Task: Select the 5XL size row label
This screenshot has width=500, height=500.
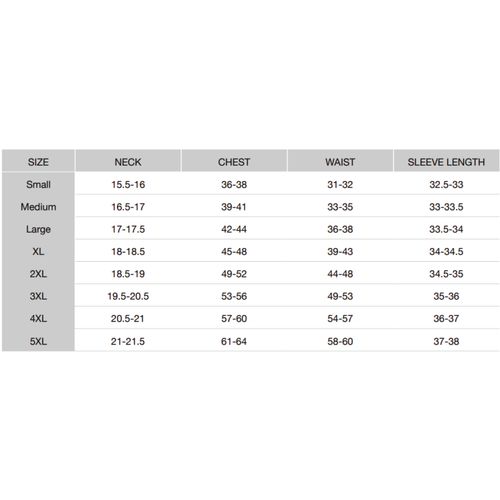Action: tap(38, 341)
